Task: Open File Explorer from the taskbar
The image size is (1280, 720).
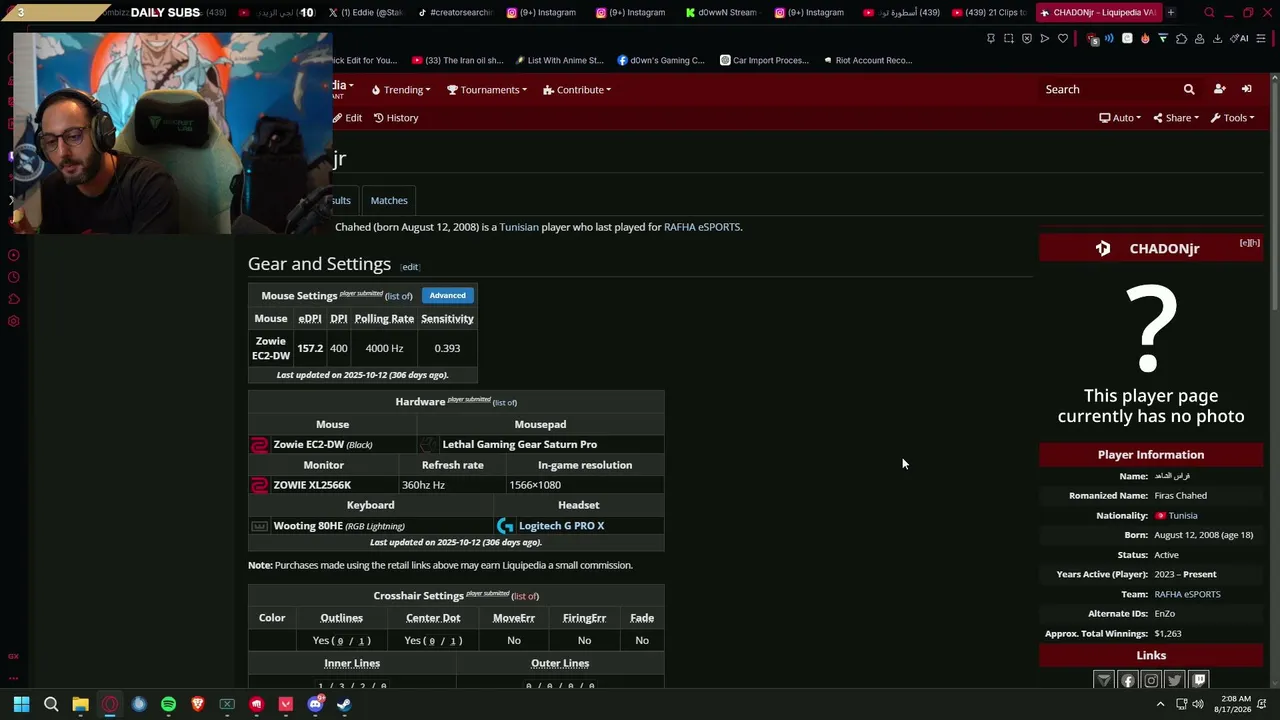Action: 80,704
